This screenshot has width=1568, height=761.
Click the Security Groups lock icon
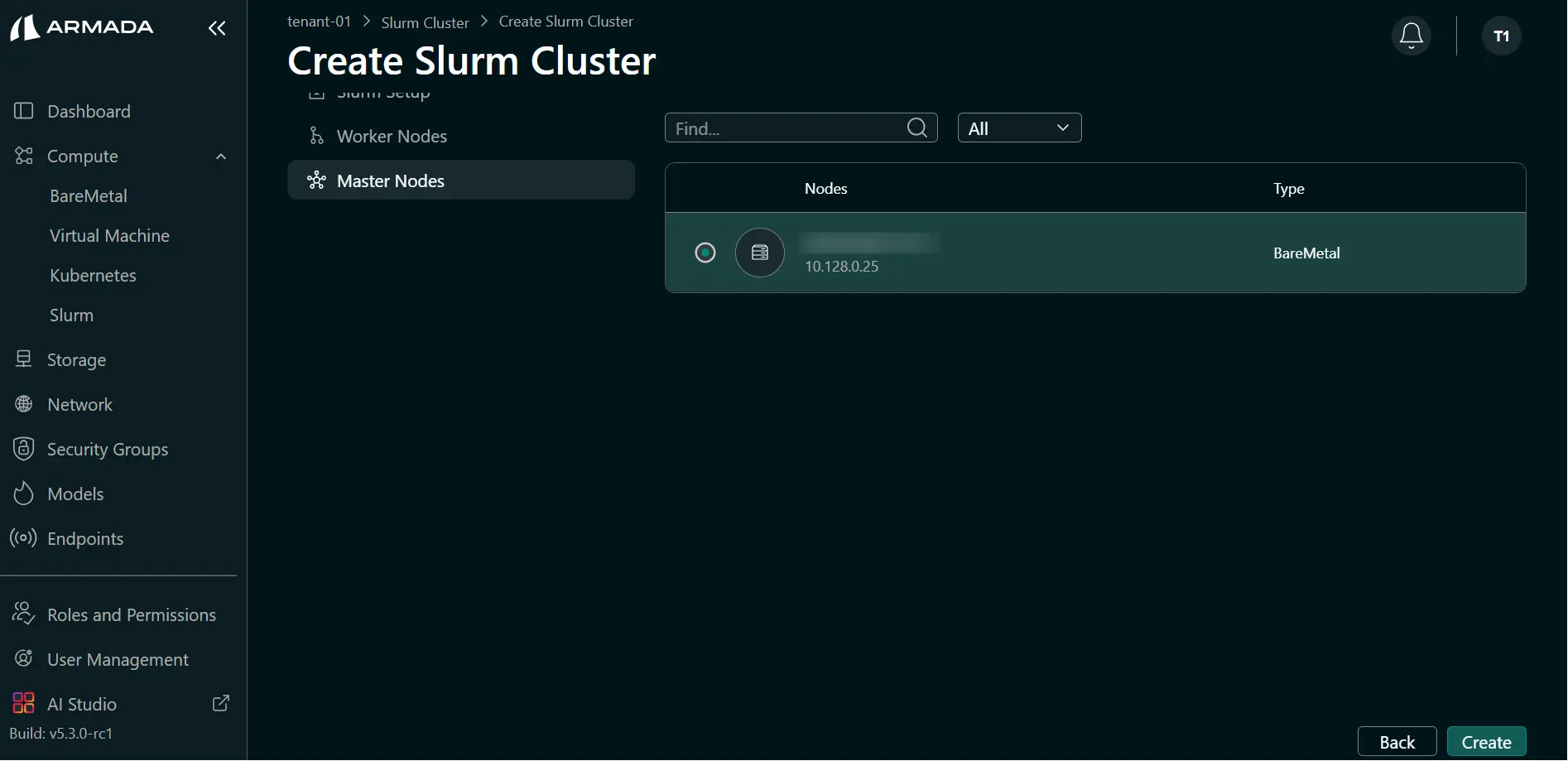[24, 449]
